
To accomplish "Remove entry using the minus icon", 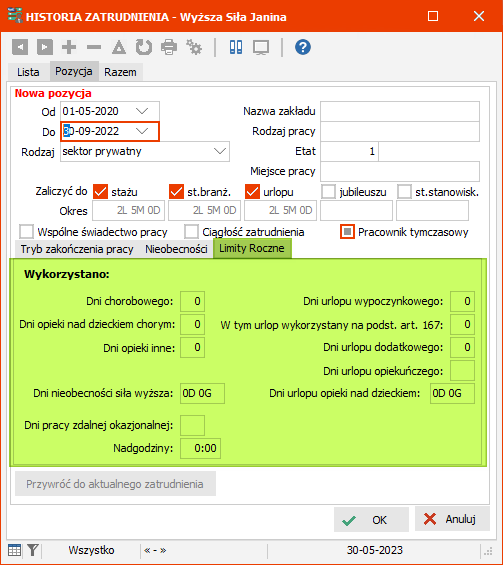I will (94, 47).
